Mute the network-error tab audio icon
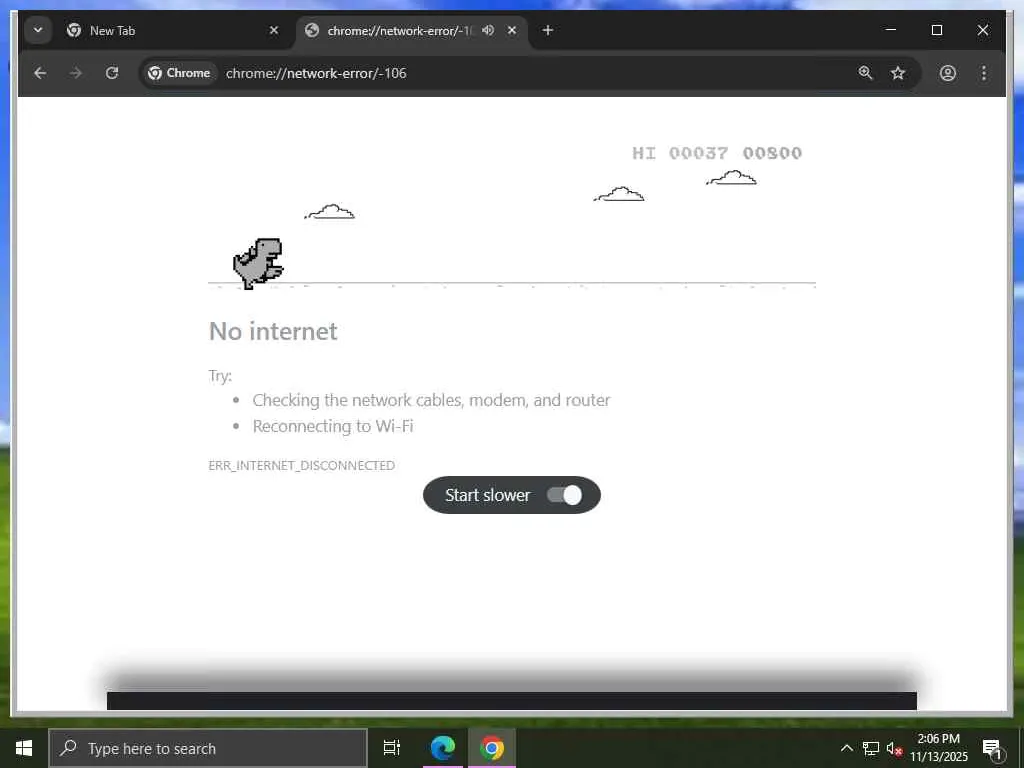Screen dimensions: 1024x768 [488, 30]
